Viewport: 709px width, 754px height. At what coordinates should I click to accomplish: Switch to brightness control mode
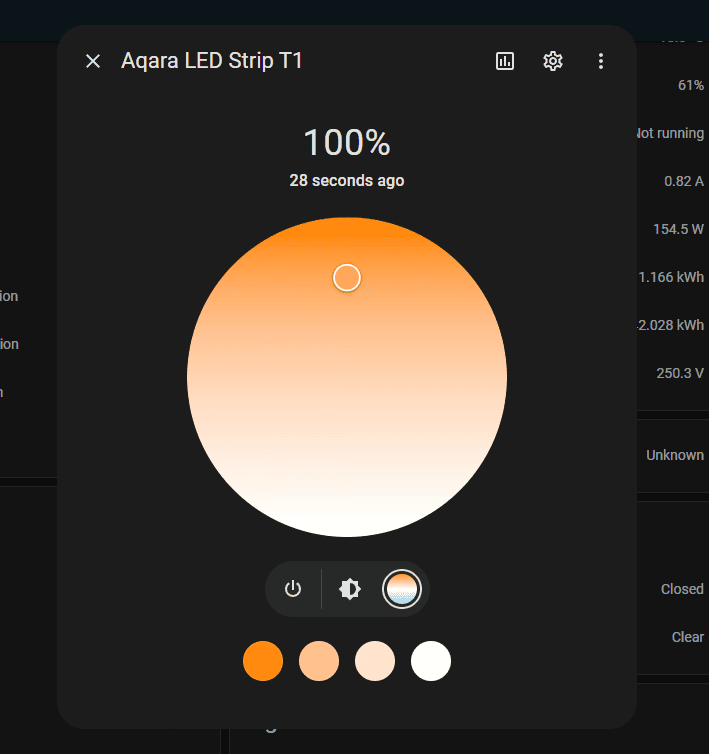(350, 589)
